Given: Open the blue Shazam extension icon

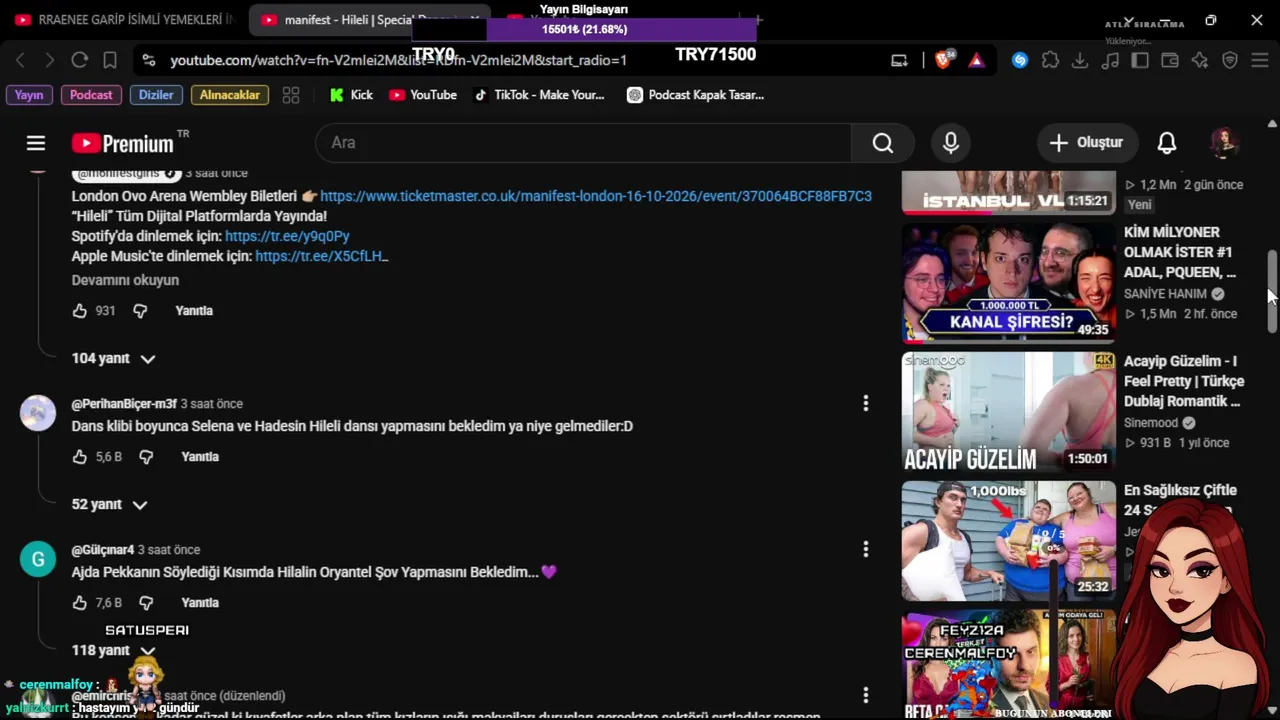Looking at the screenshot, I should [1020, 60].
